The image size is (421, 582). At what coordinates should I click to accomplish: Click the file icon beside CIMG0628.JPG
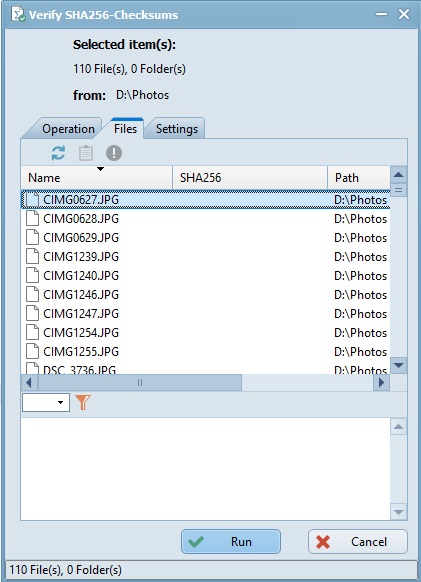tap(32, 219)
